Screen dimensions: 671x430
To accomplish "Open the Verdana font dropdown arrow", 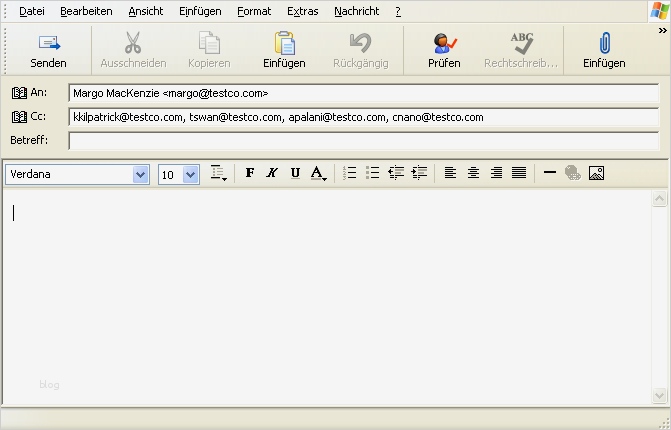I will click(x=140, y=175).
